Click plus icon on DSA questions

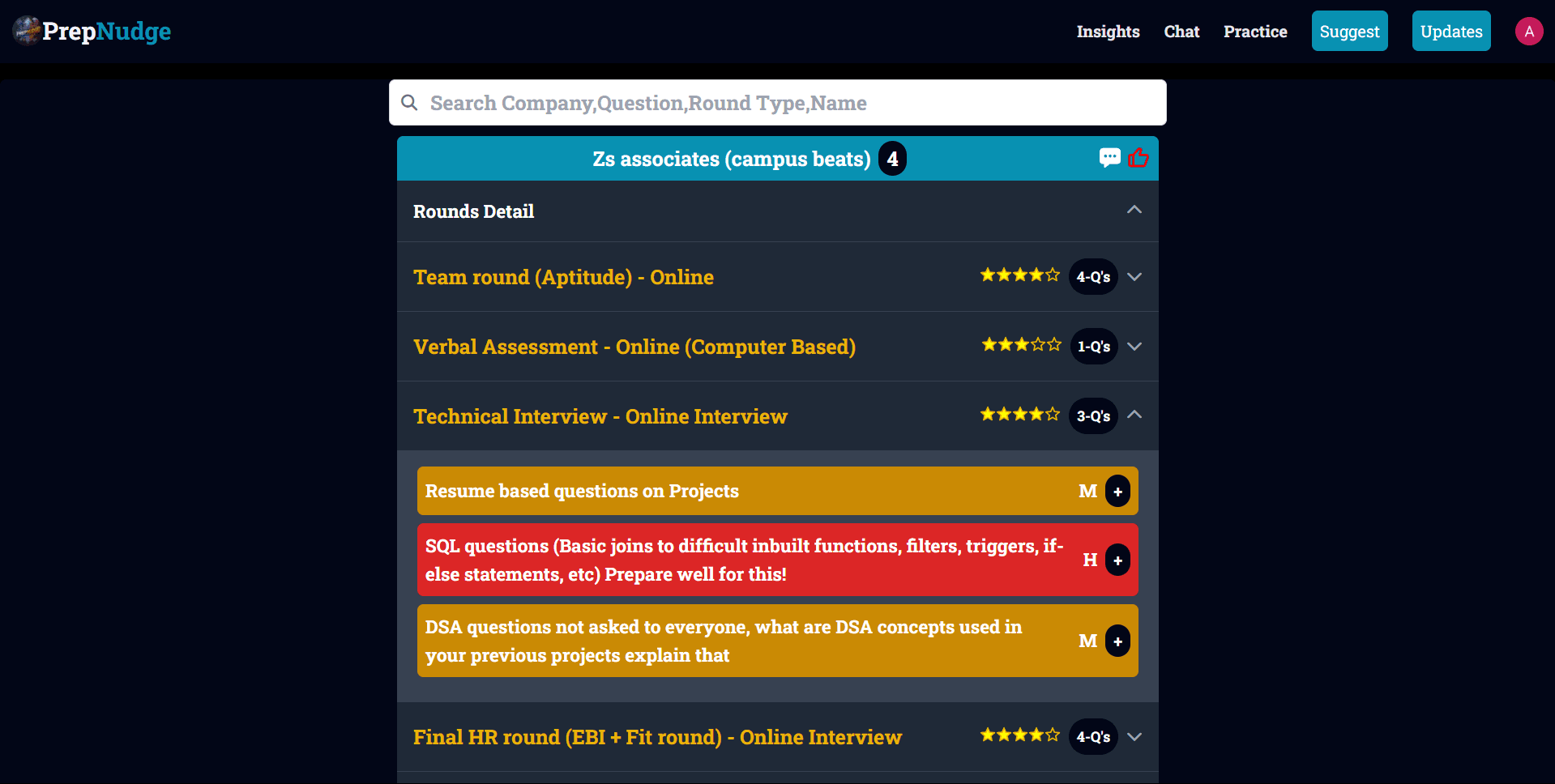1117,641
